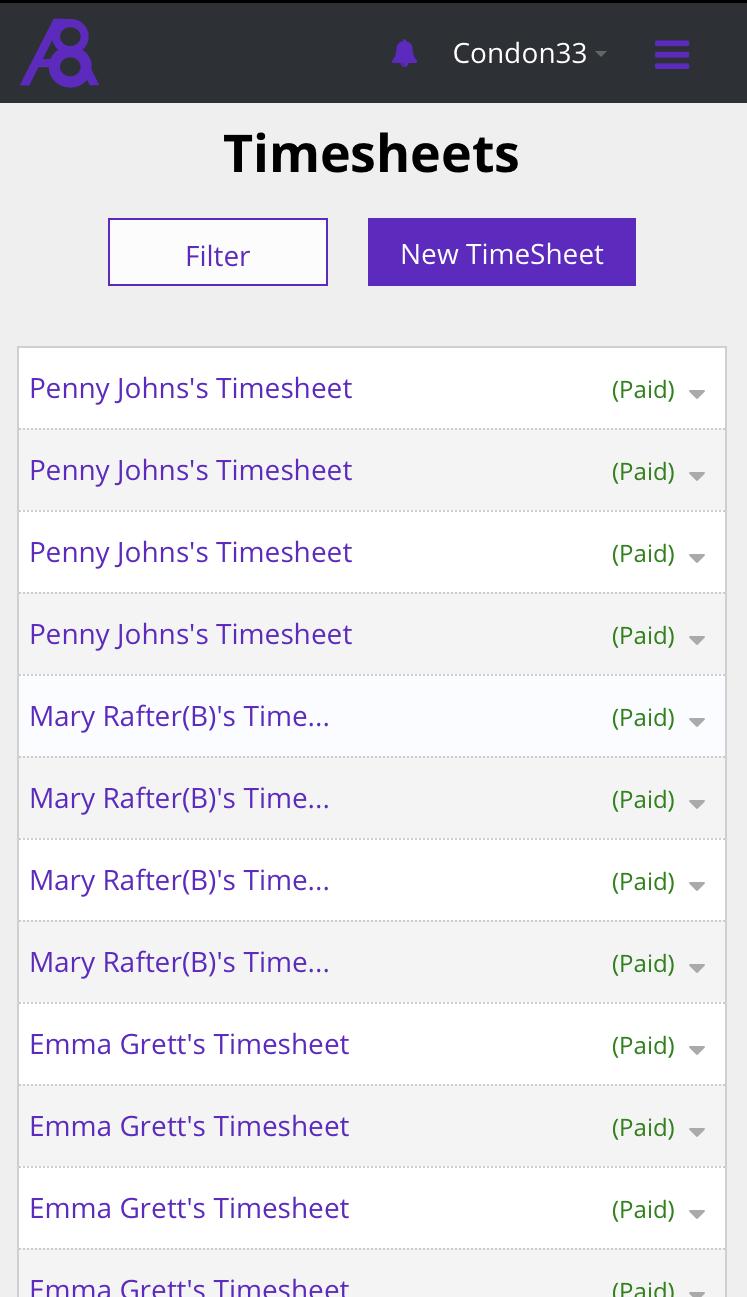This screenshot has height=1297, width=747.
Task: Open the third Mary Rafter(B)'s timesheet link
Action: (x=179, y=880)
